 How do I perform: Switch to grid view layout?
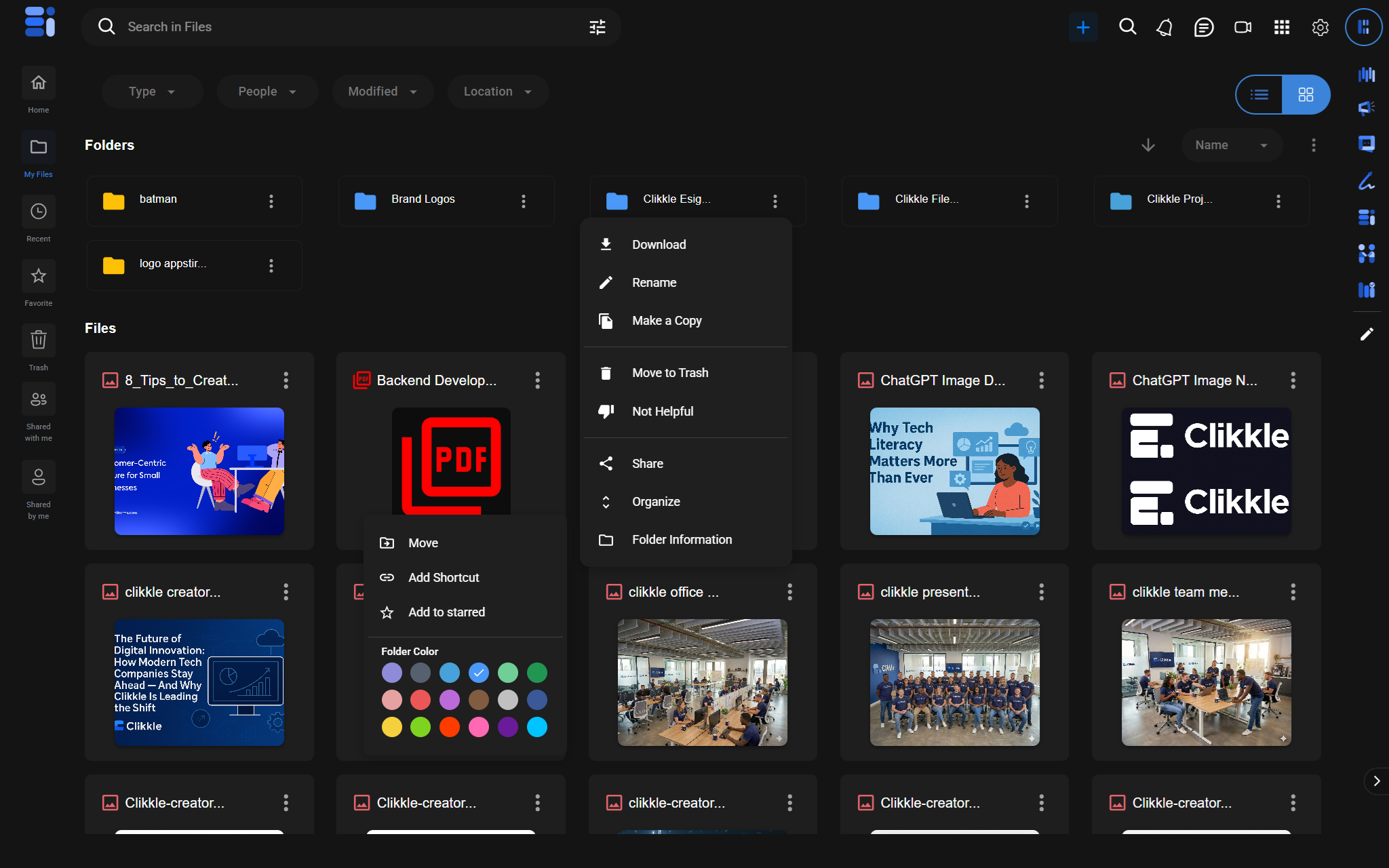coord(1306,95)
